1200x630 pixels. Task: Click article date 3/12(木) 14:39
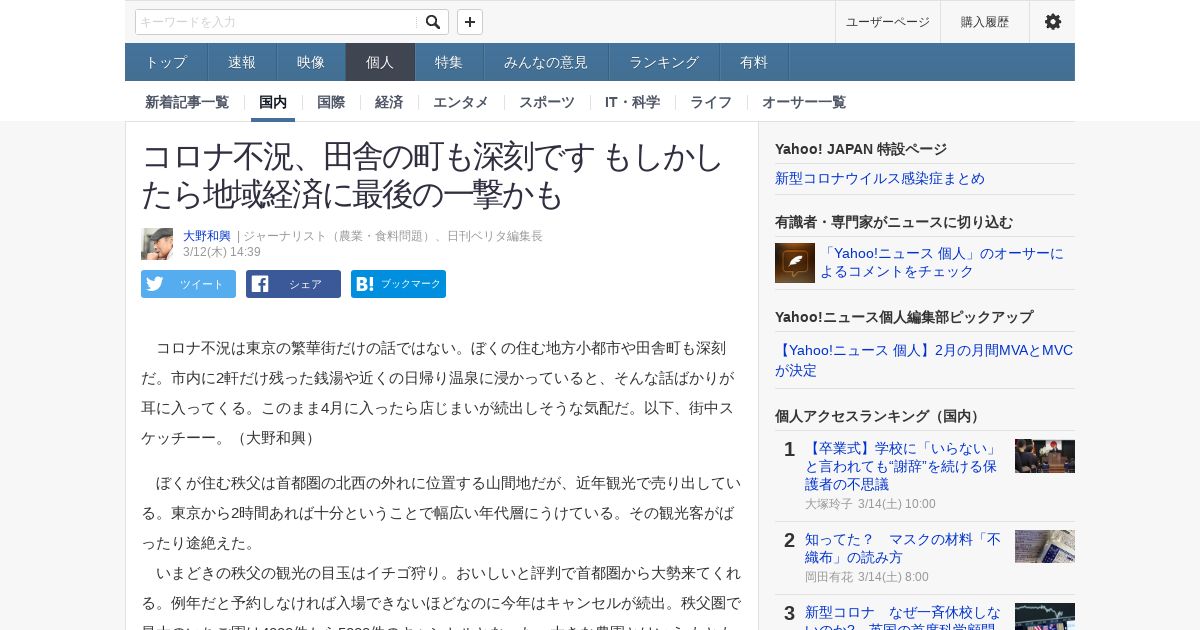pos(222,252)
